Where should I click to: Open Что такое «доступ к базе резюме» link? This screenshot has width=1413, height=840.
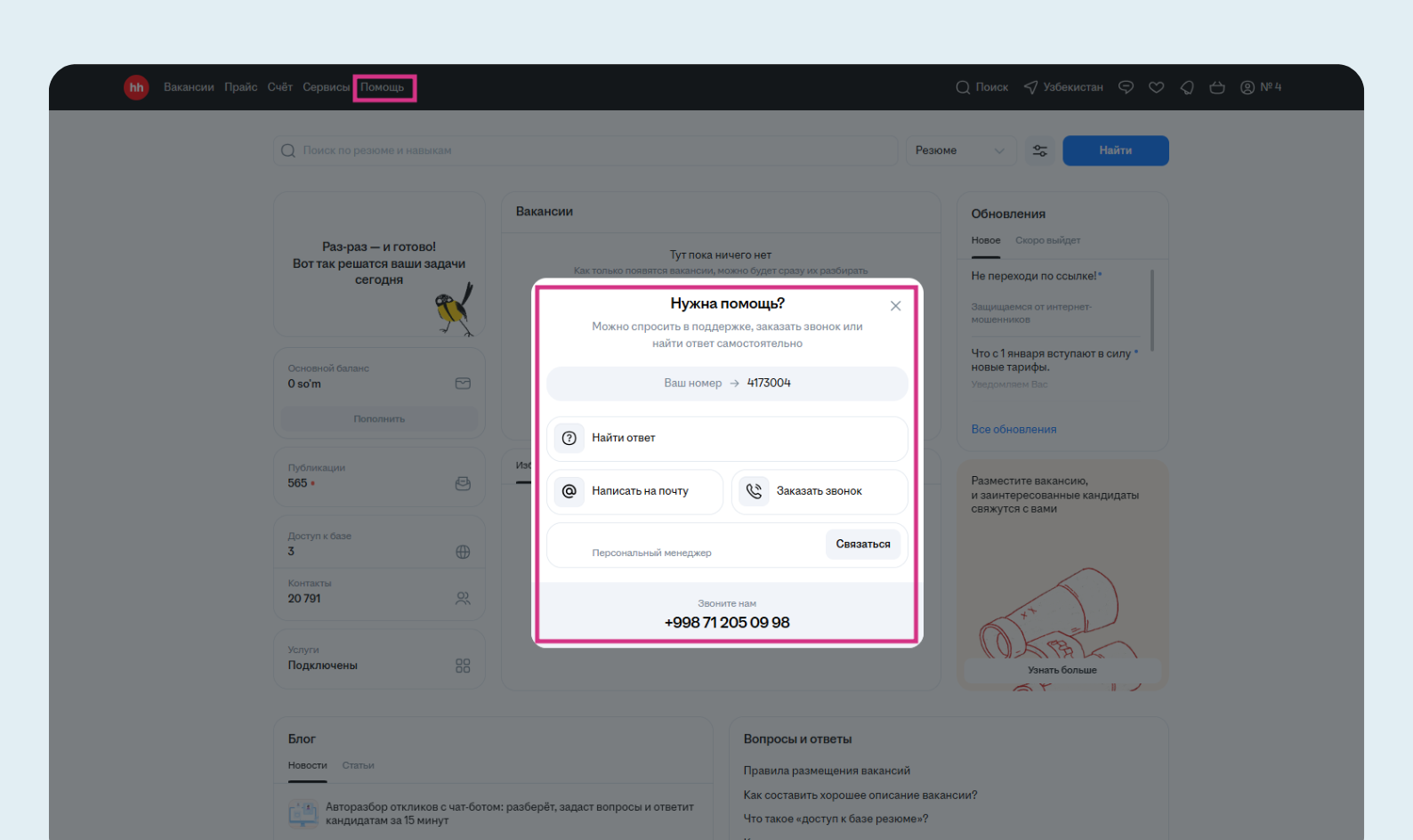click(836, 819)
